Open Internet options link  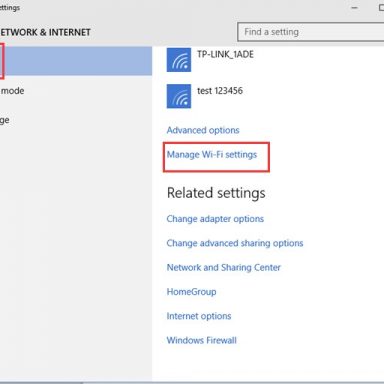[199, 316]
